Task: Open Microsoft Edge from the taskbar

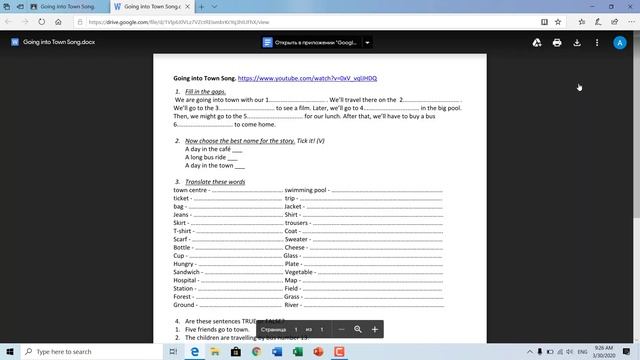Action: [195, 351]
